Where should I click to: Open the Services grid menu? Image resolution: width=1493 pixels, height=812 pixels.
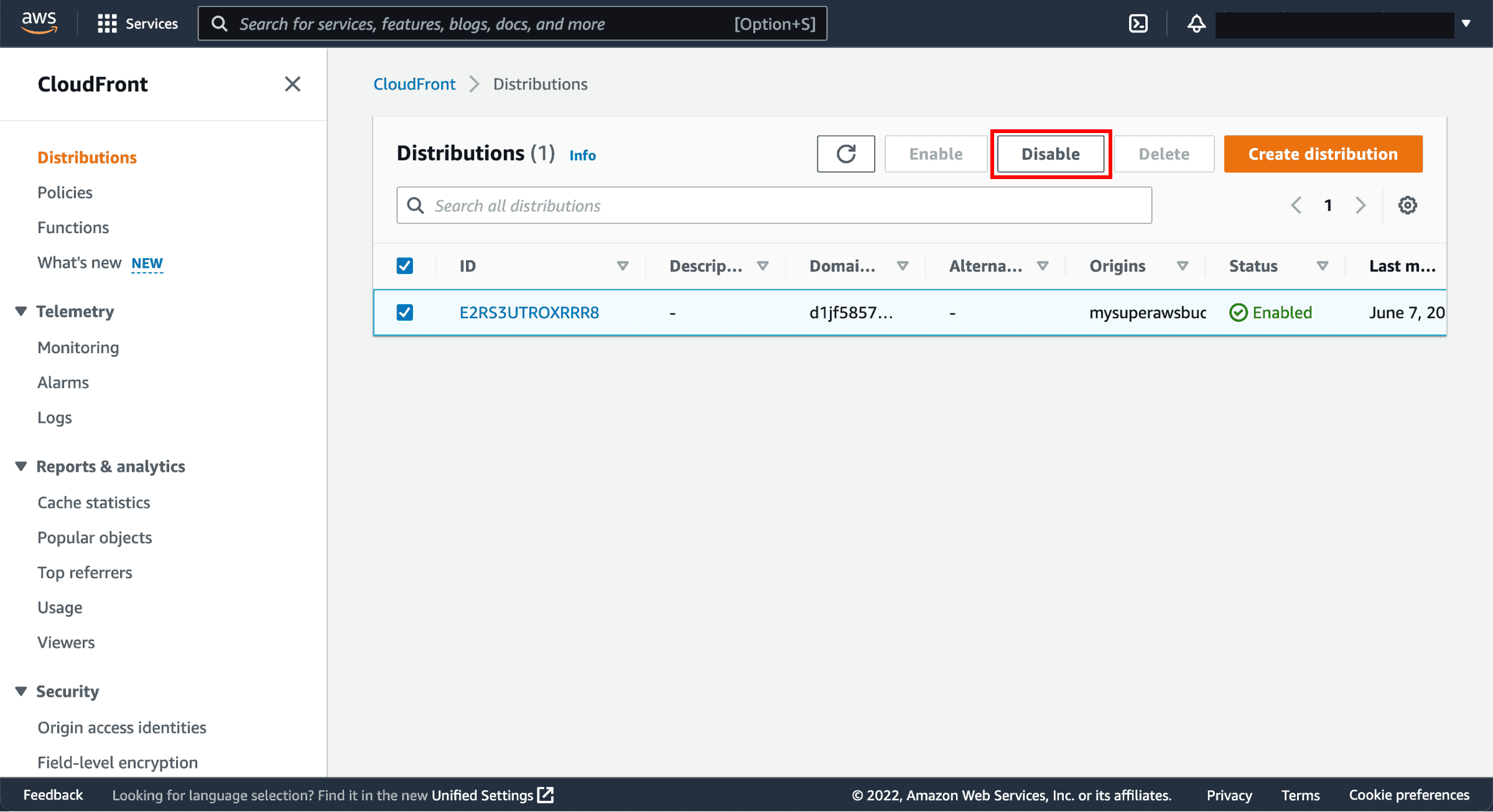[137, 24]
